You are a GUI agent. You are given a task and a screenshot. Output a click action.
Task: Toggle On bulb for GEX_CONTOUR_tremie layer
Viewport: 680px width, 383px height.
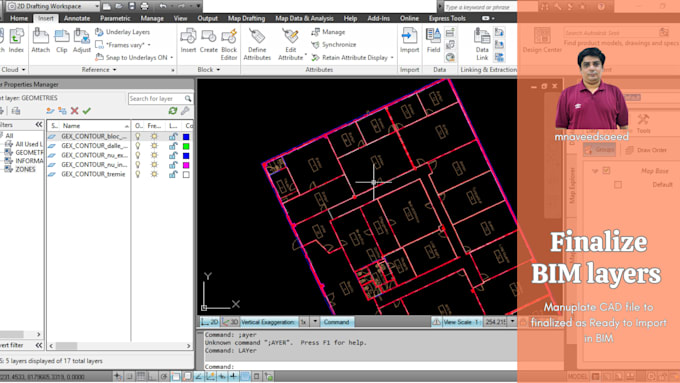coord(138,174)
